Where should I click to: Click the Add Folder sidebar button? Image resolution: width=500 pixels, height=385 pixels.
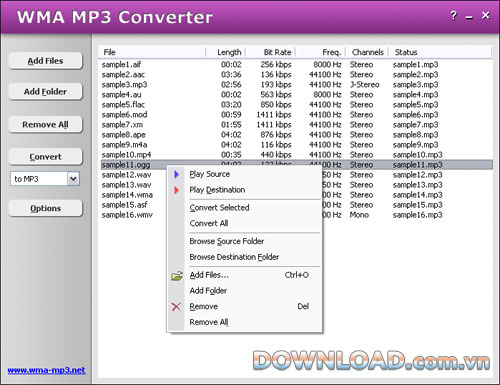pos(45,92)
